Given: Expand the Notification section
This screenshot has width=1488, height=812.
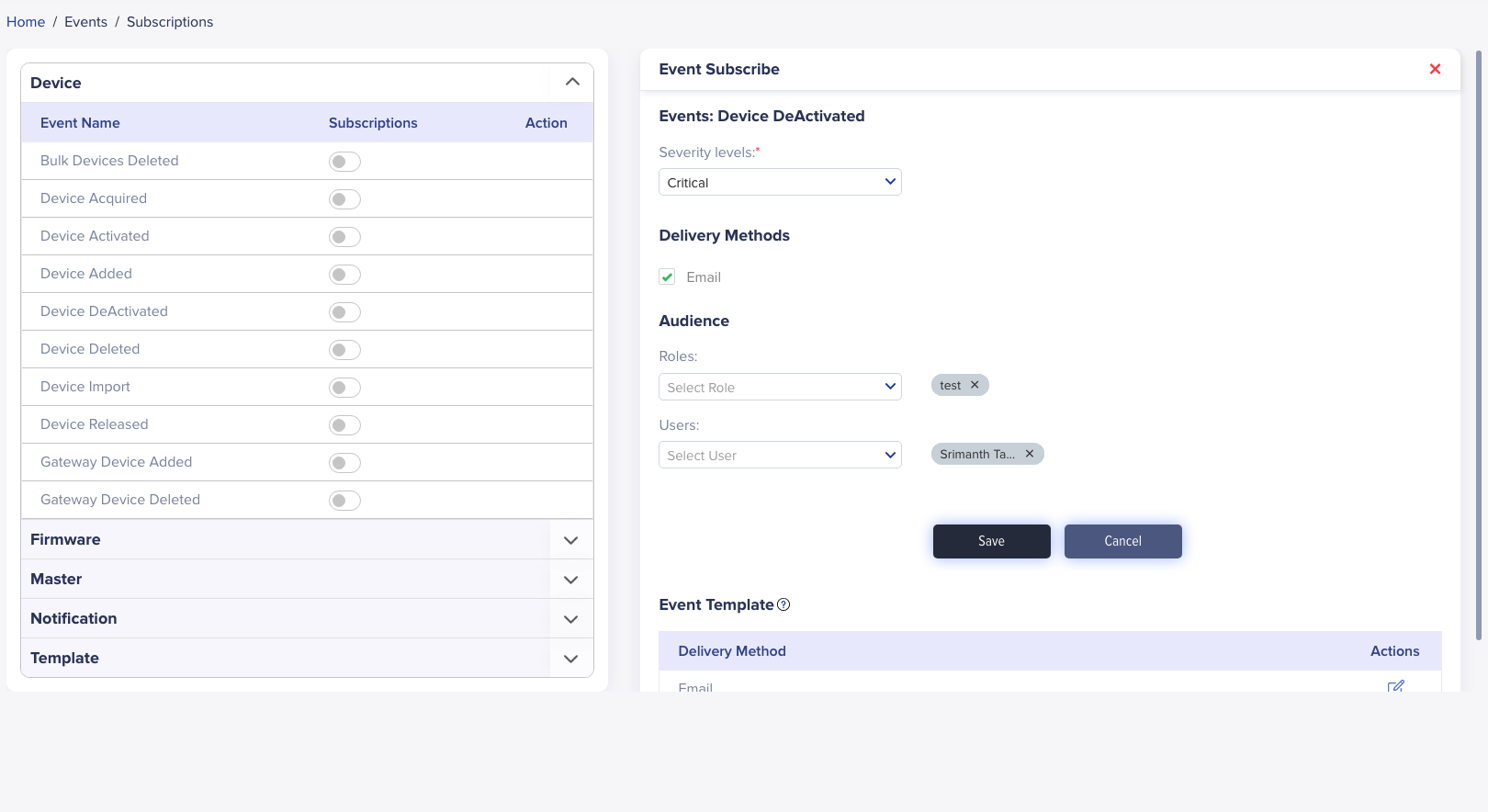Looking at the screenshot, I should (570, 619).
